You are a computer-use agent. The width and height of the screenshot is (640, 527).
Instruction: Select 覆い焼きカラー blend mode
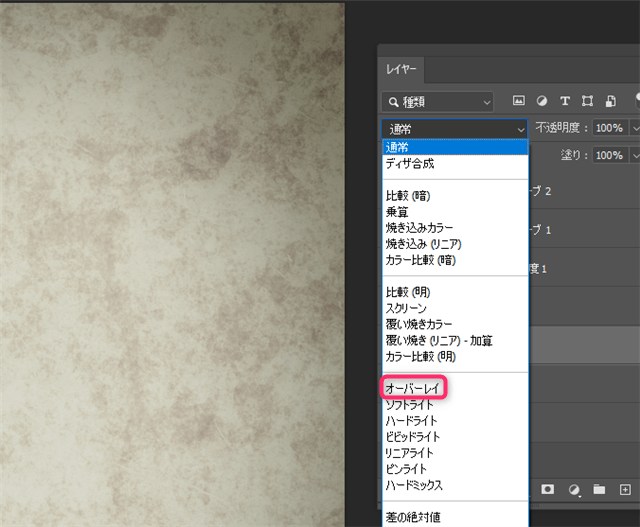coord(455,324)
